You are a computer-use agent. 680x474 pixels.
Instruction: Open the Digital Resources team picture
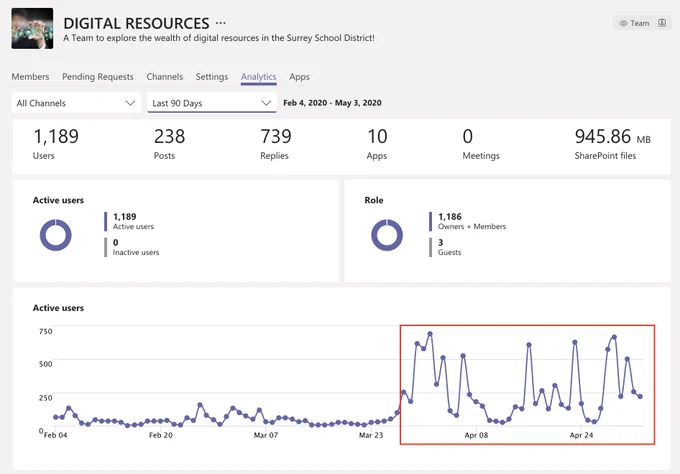[x=33, y=28]
